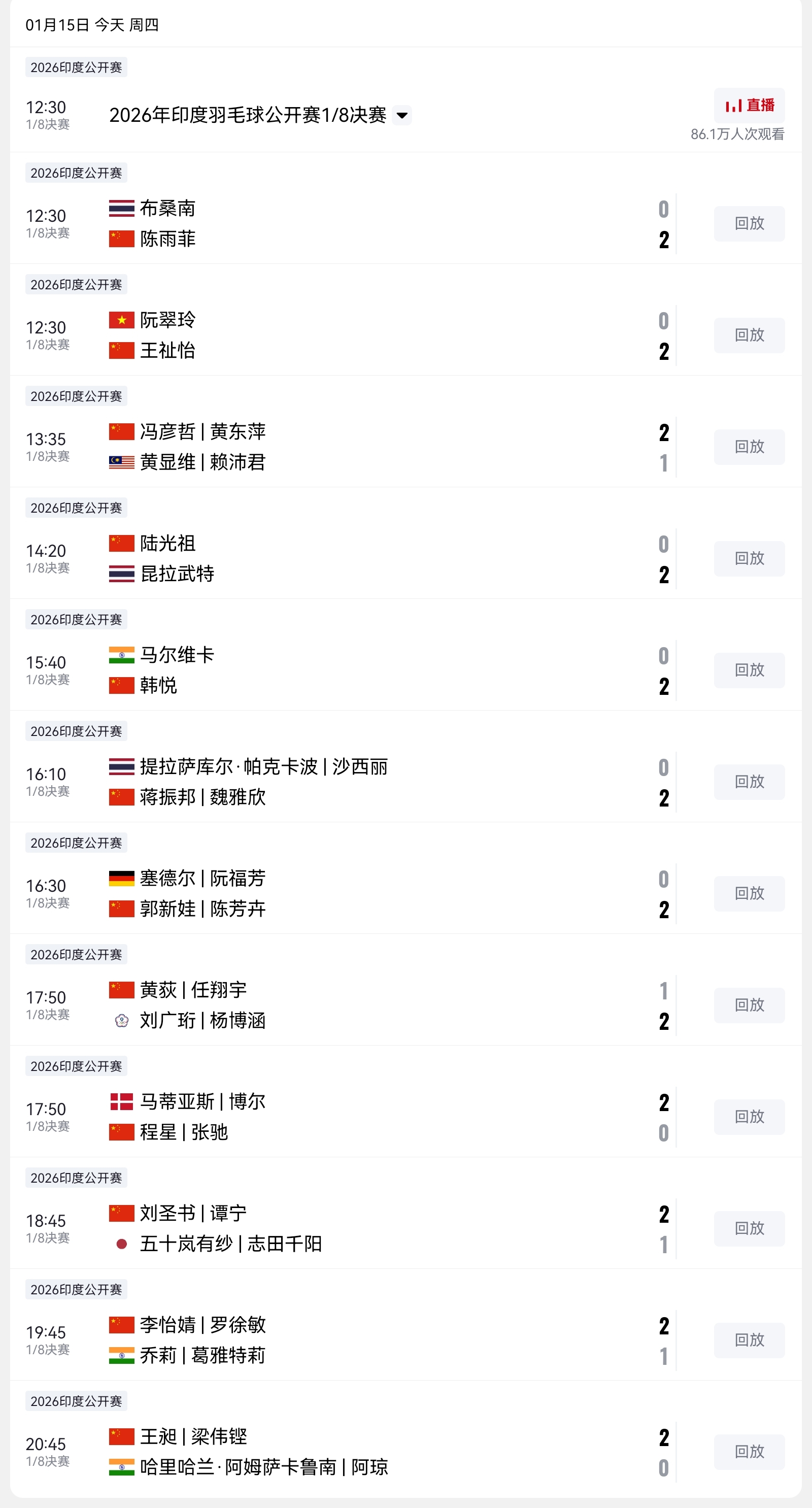Open replay for 陆光祖 vs 昆拉武特
Viewport: 812px width, 1508px height.
[749, 558]
